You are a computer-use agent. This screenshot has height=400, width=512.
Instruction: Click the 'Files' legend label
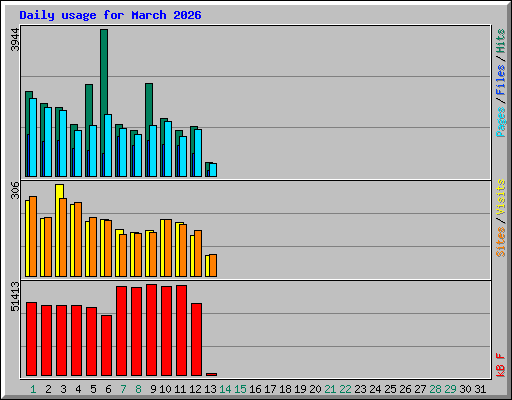[501, 80]
